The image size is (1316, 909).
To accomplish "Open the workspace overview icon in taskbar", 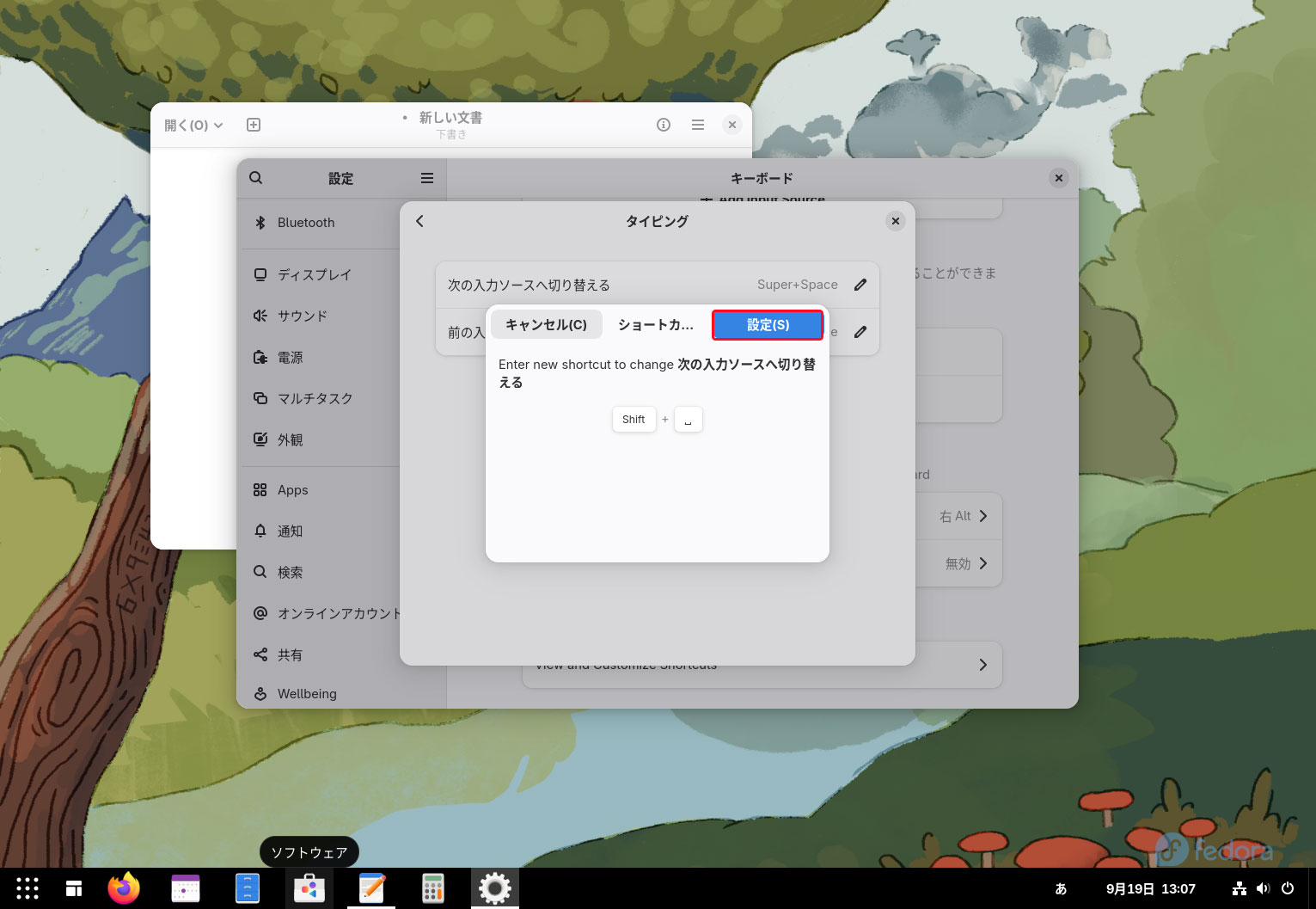I will [75, 888].
